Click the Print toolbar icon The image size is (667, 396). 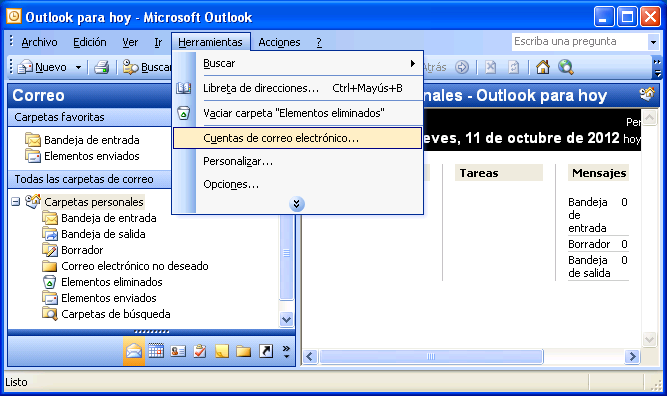click(102, 67)
